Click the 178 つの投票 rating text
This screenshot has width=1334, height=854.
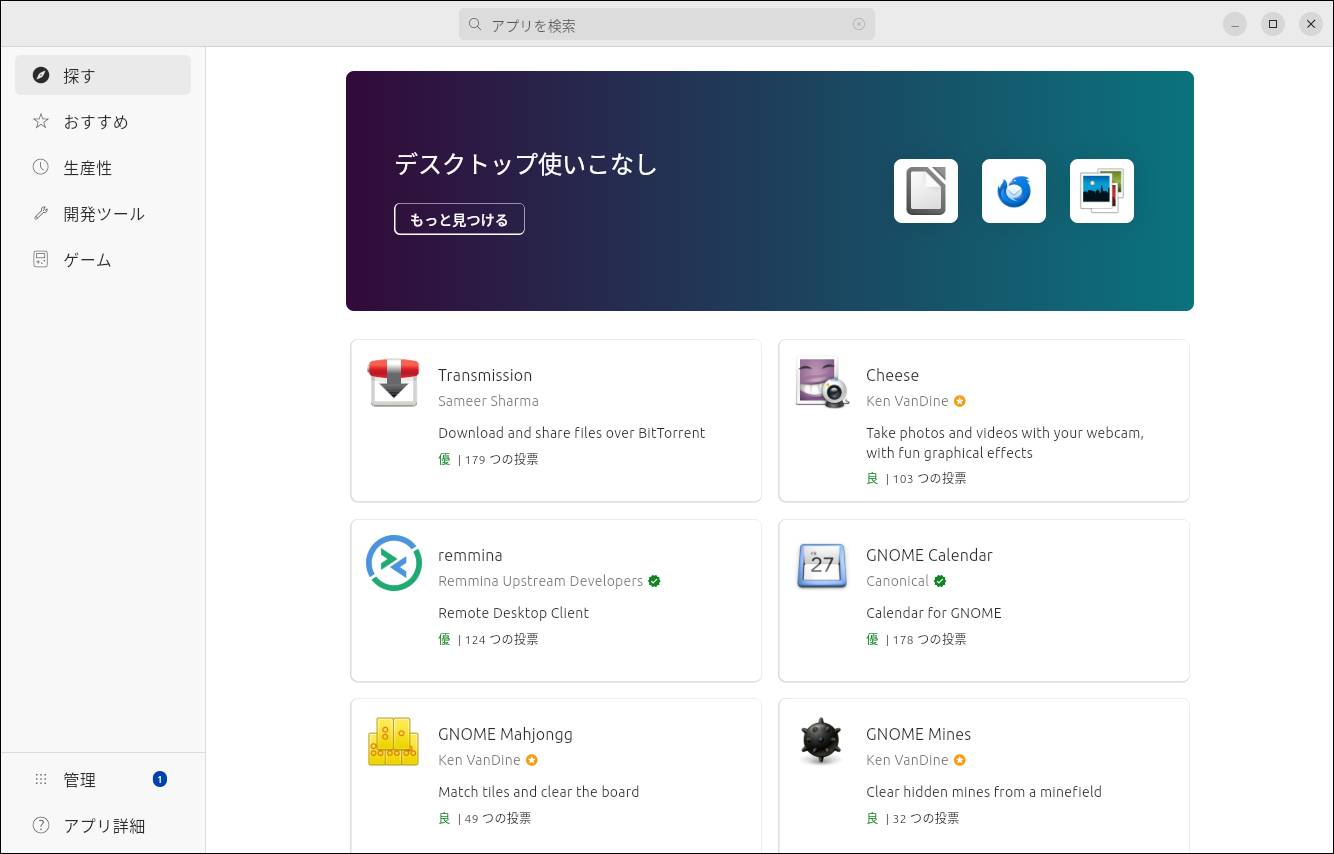point(929,639)
